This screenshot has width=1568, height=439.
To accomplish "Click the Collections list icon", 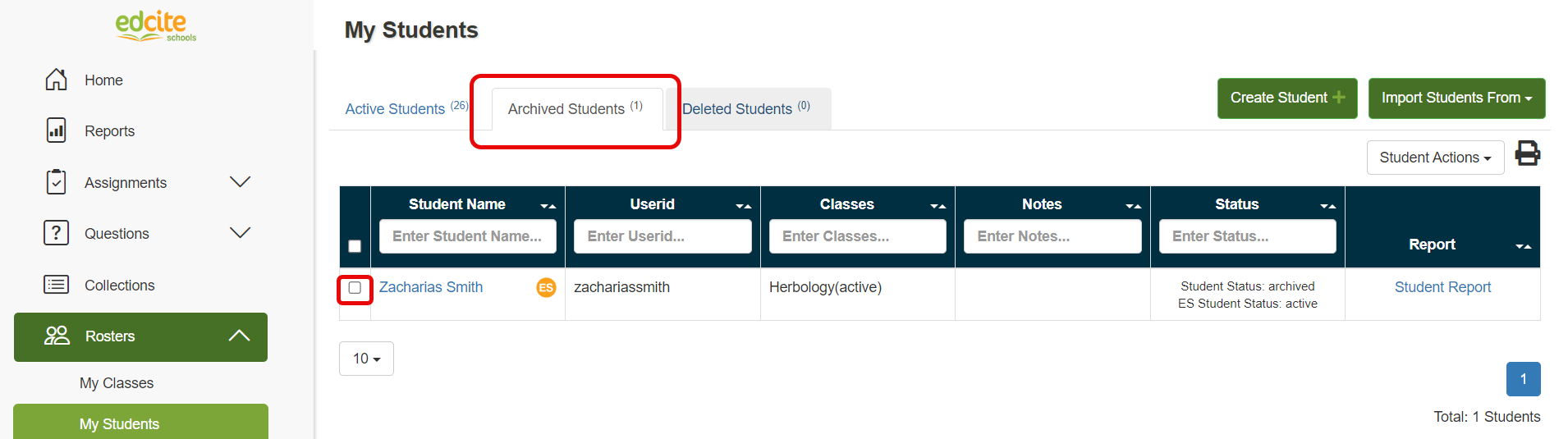I will (x=56, y=285).
